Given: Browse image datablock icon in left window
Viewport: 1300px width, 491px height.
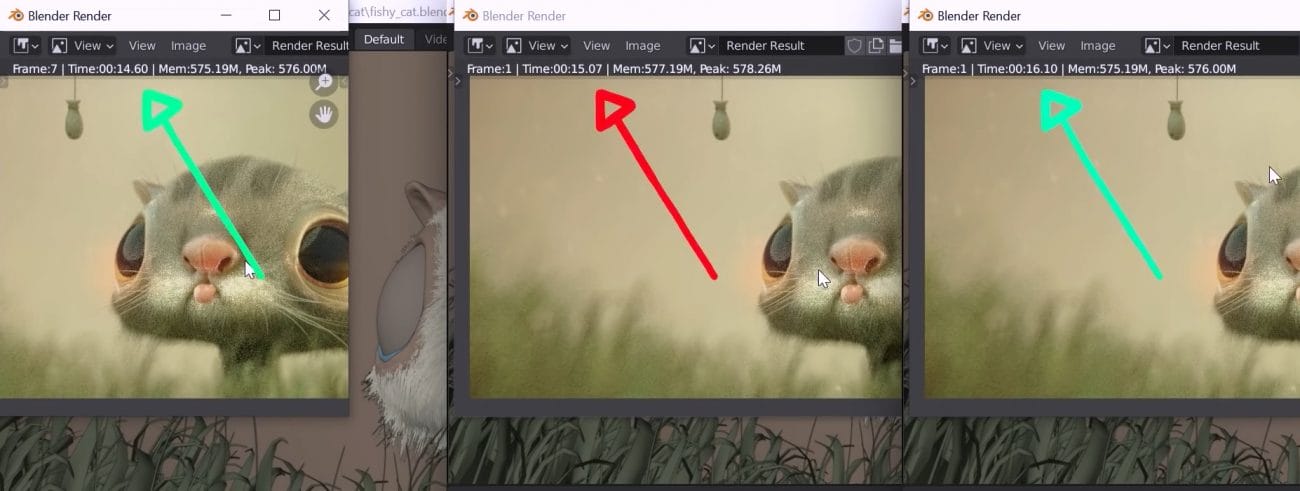Looking at the screenshot, I should 247,45.
